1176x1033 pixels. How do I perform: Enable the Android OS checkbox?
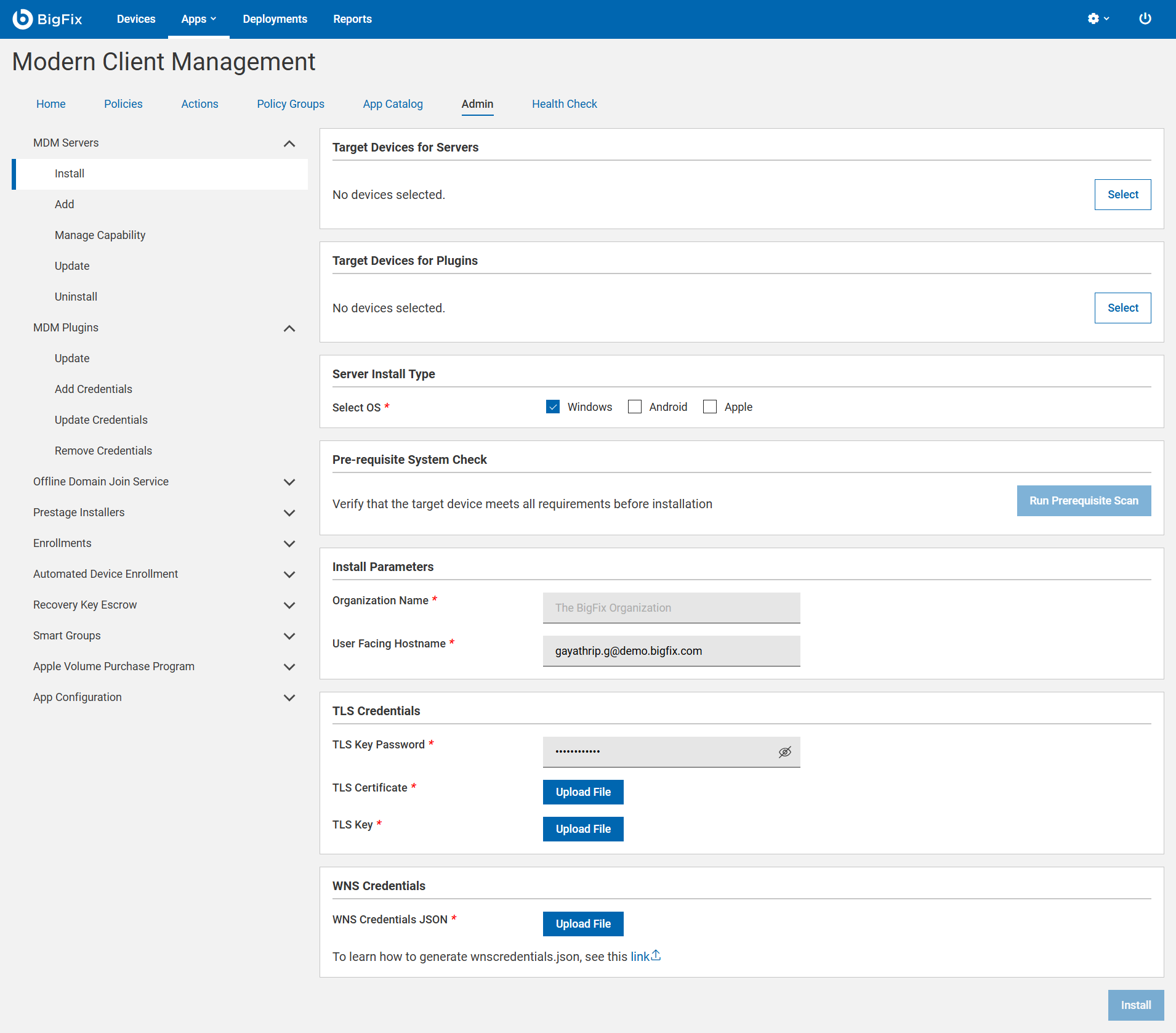pos(635,407)
